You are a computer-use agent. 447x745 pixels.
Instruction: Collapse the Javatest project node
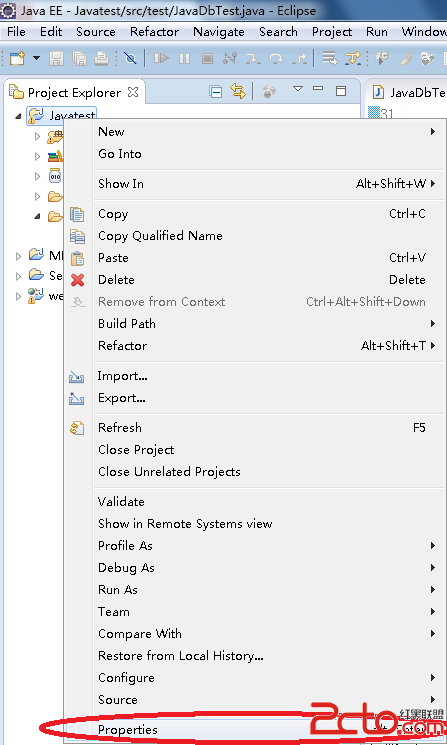pyautogui.click(x=18, y=115)
